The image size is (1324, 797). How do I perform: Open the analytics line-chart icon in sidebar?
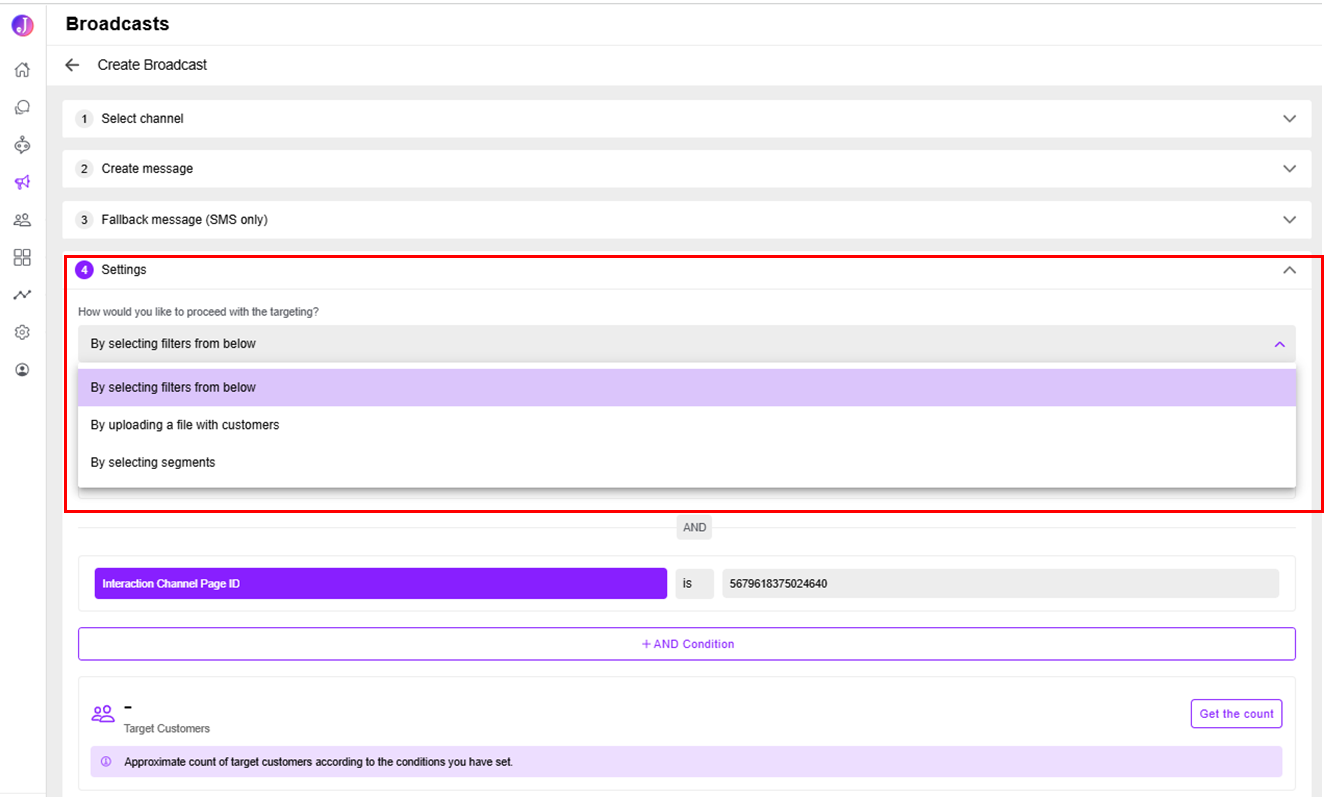coord(22,295)
